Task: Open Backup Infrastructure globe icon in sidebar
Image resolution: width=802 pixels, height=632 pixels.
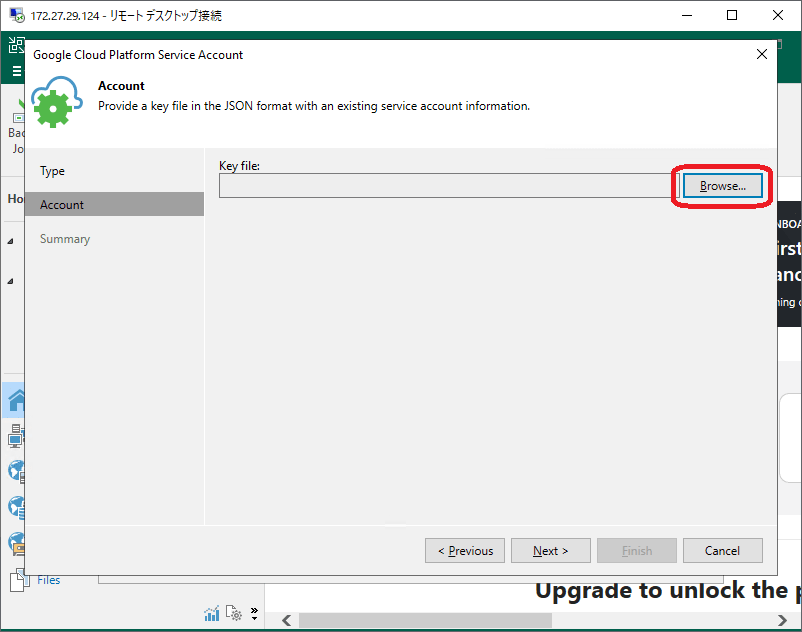Action: coord(16,471)
